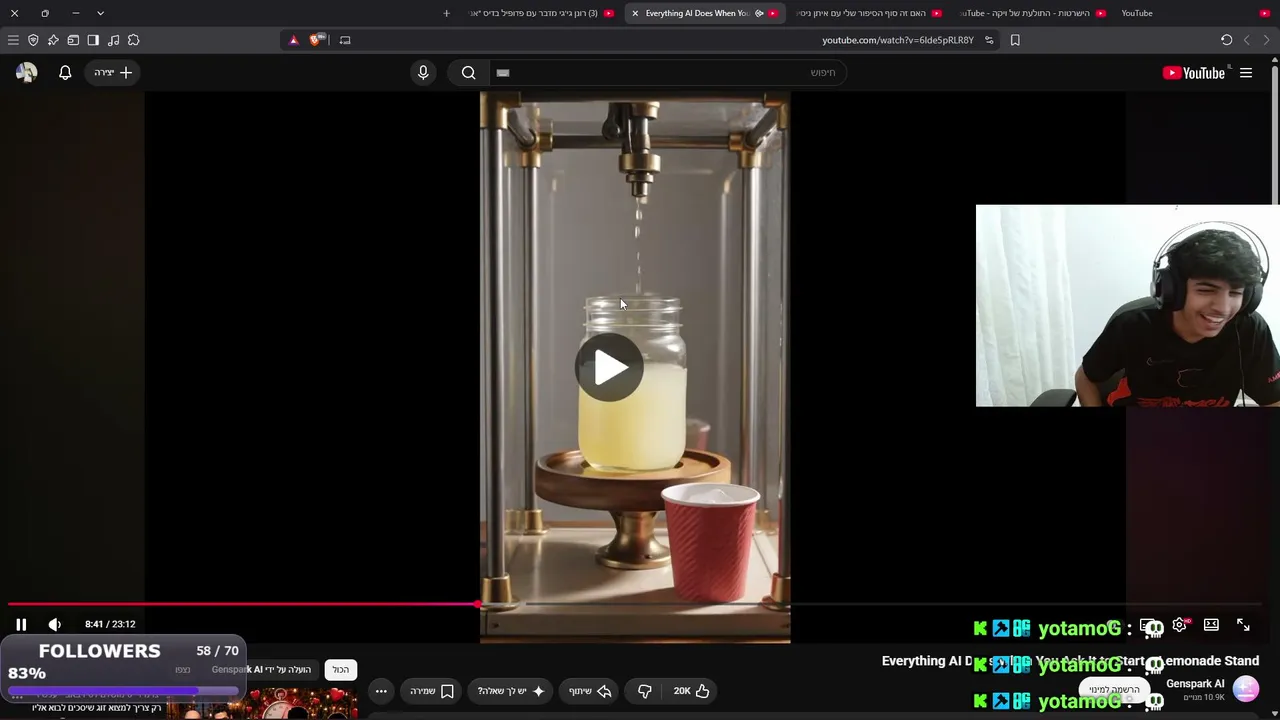The height and width of the screenshot is (720, 1280).
Task: Click the suggested video thumbnail with hearts
Action: (x=262, y=704)
